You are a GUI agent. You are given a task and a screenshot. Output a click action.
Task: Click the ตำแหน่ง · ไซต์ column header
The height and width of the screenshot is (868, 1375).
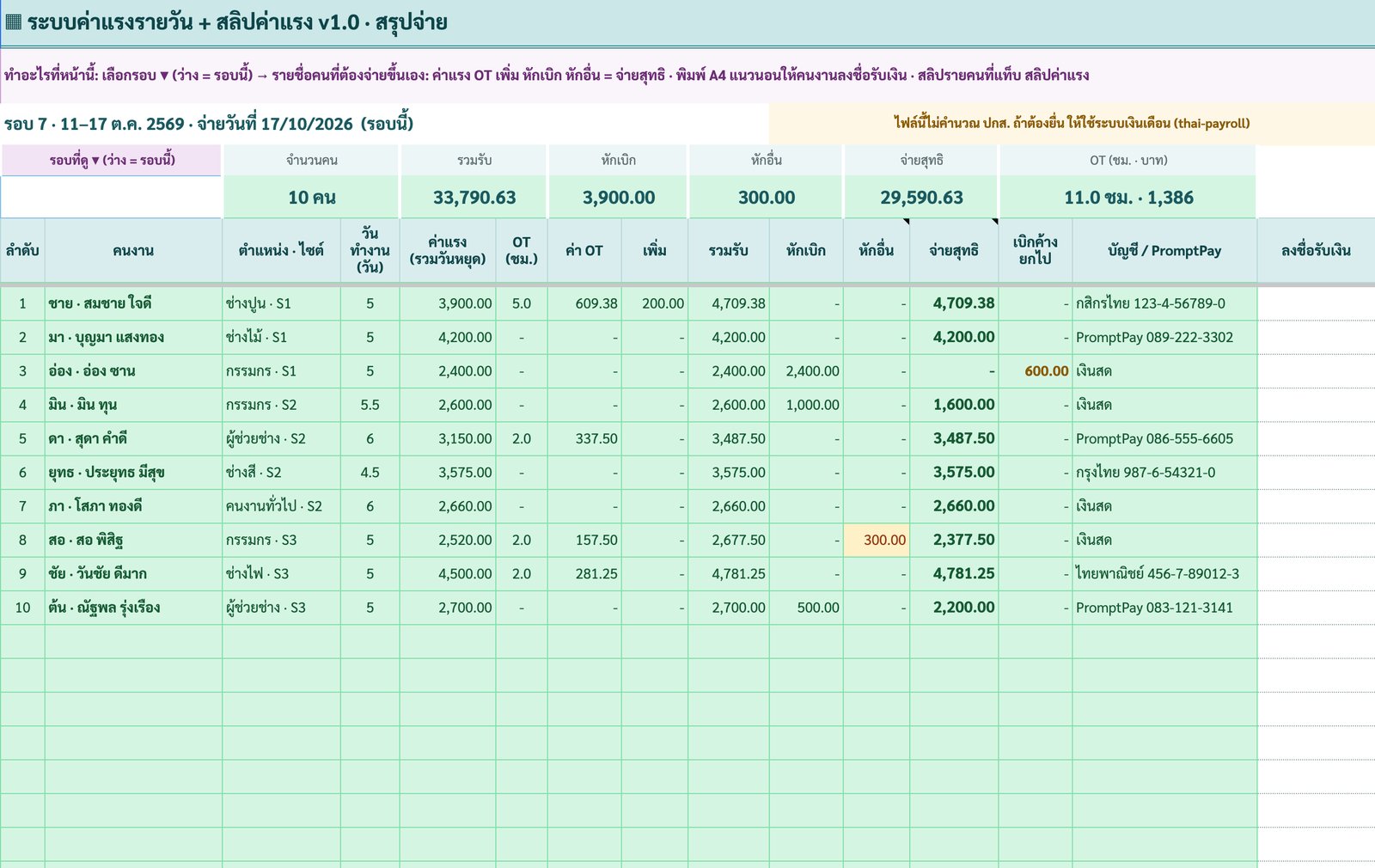pos(281,250)
